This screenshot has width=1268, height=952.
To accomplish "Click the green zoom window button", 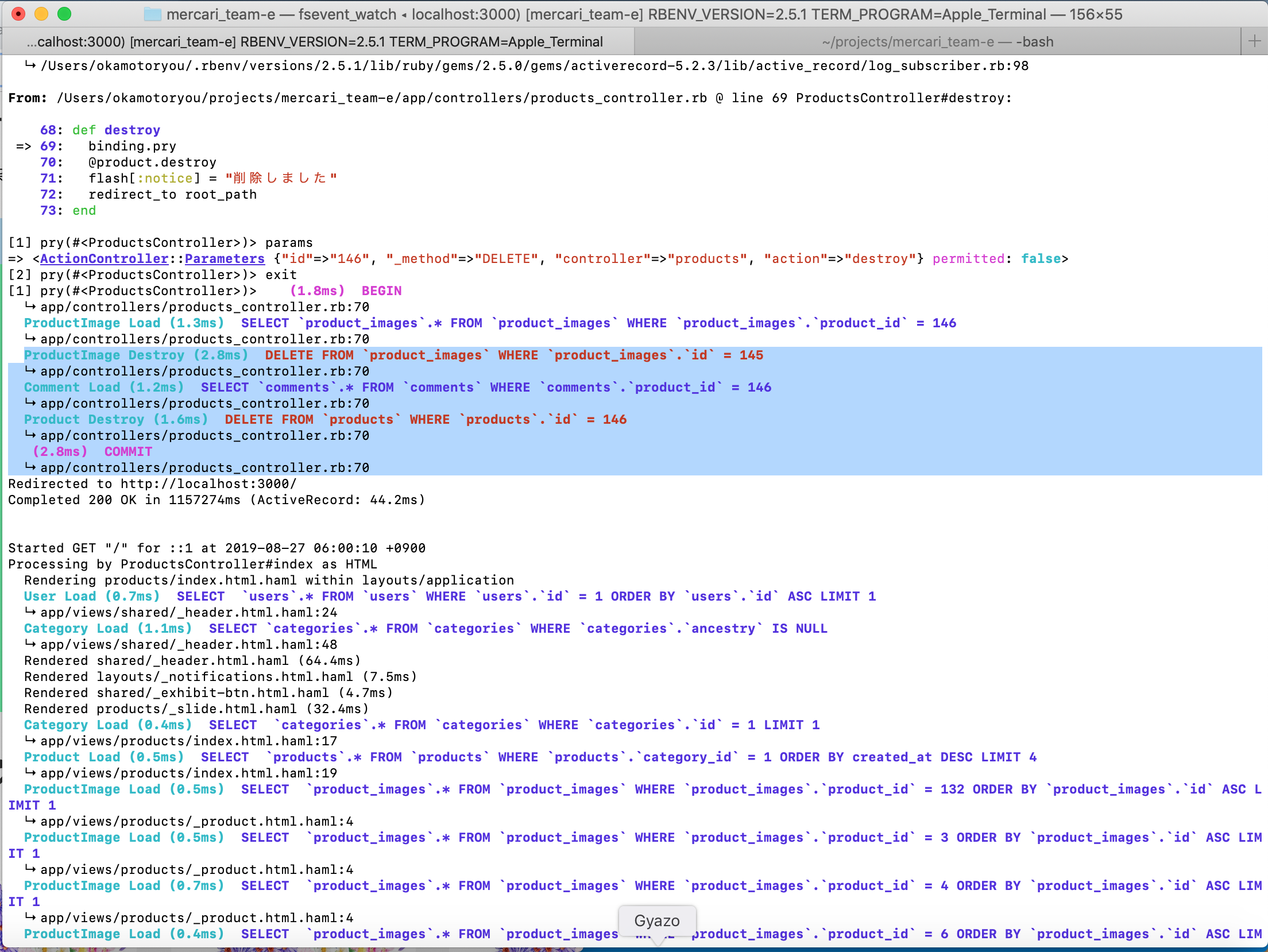I will 64,14.
